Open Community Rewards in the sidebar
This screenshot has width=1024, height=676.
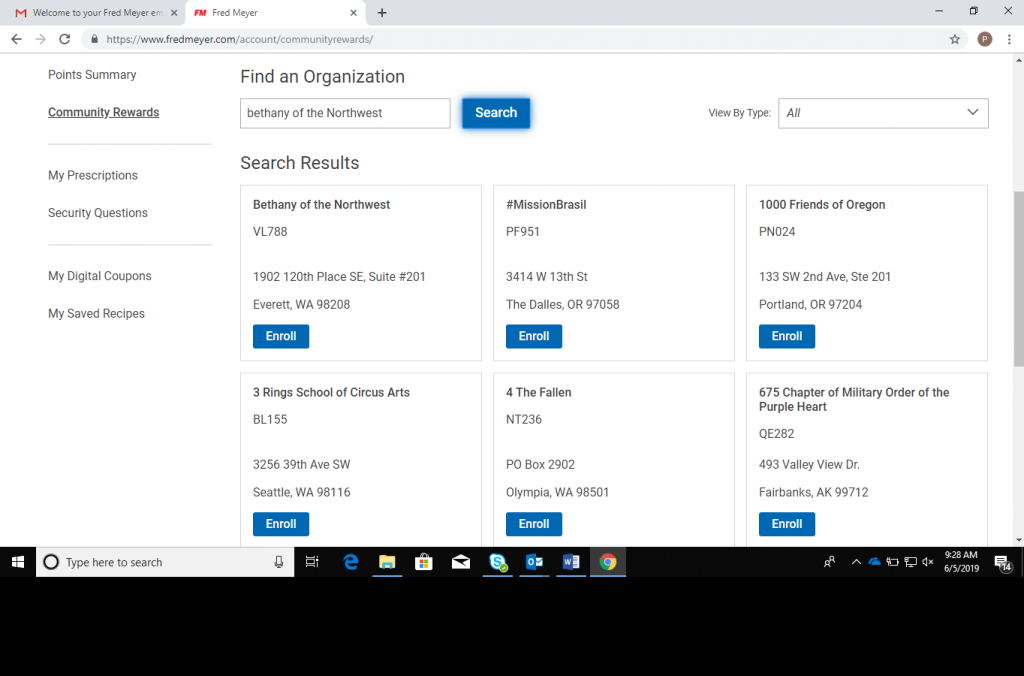[103, 113]
